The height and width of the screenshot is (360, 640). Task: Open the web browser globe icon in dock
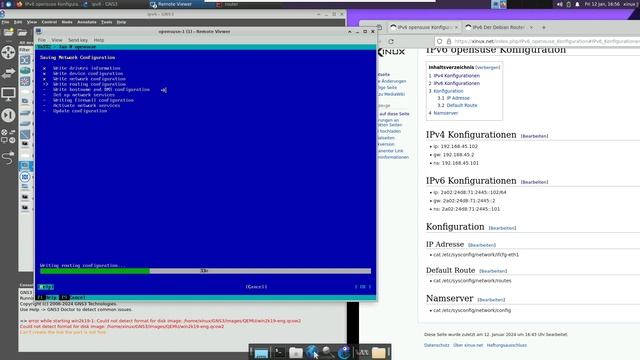pos(312,352)
